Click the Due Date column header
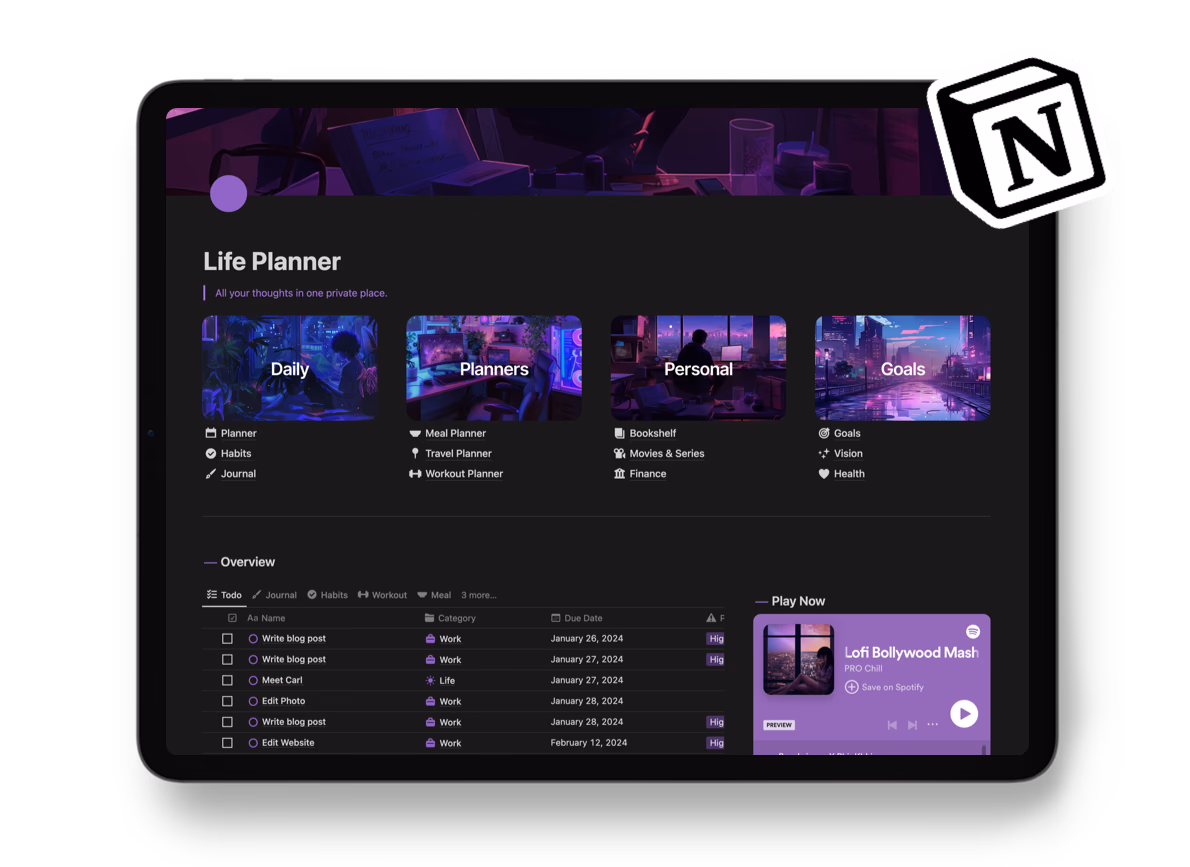This screenshot has height=867, width=1190. 577,618
